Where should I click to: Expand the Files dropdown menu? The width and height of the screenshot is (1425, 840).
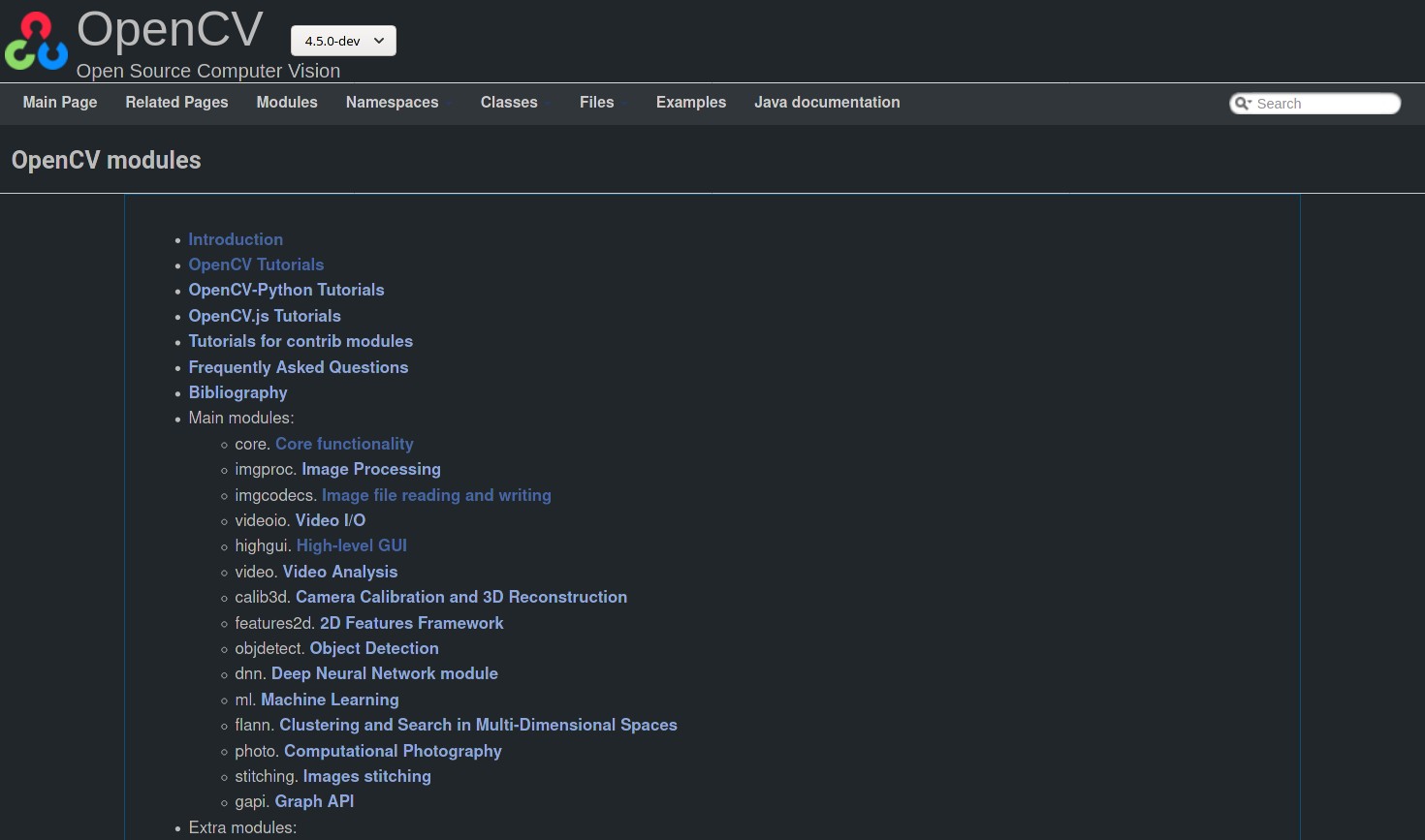pyautogui.click(x=596, y=103)
